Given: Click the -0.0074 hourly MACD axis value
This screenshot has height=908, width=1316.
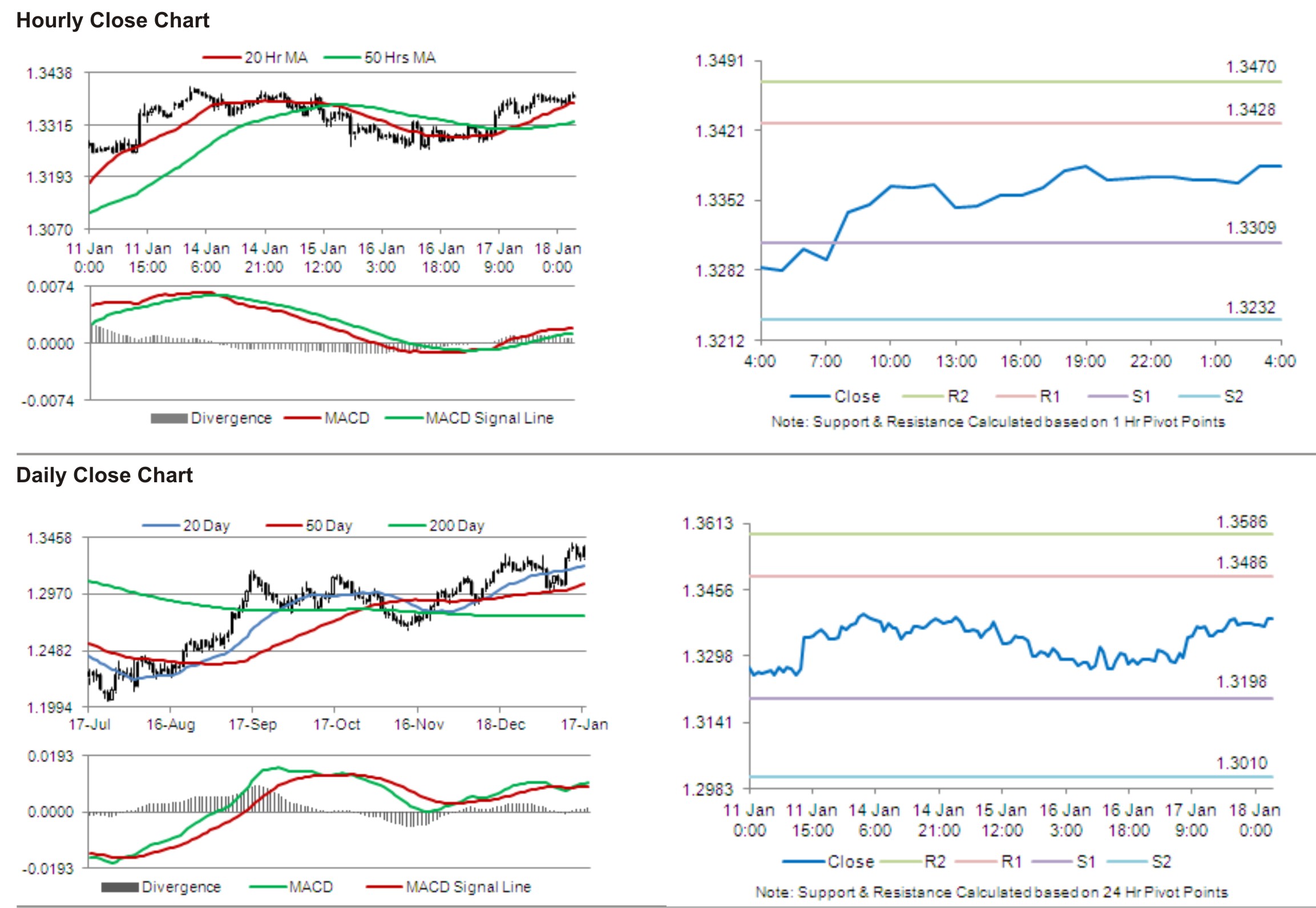Looking at the screenshot, I should (x=48, y=401).
